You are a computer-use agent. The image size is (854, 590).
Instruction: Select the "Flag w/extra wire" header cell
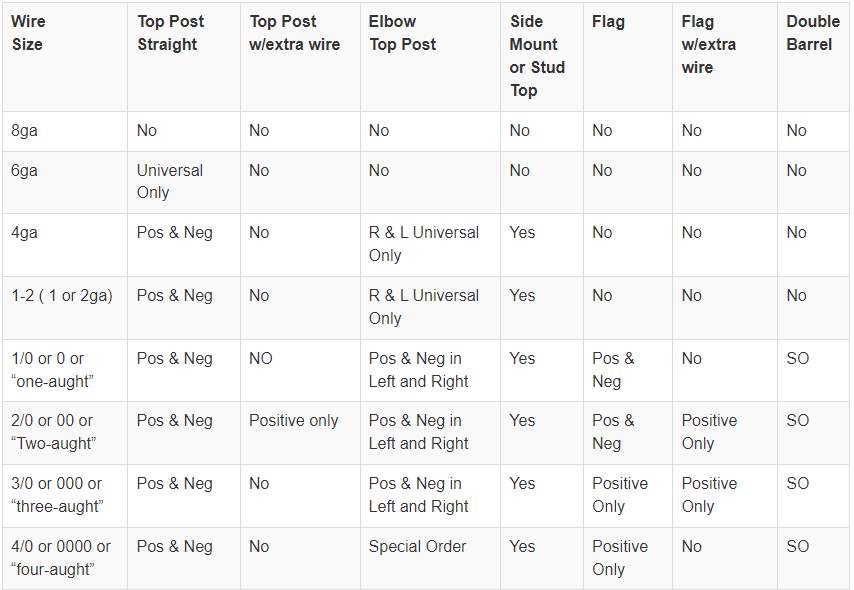[709, 44]
